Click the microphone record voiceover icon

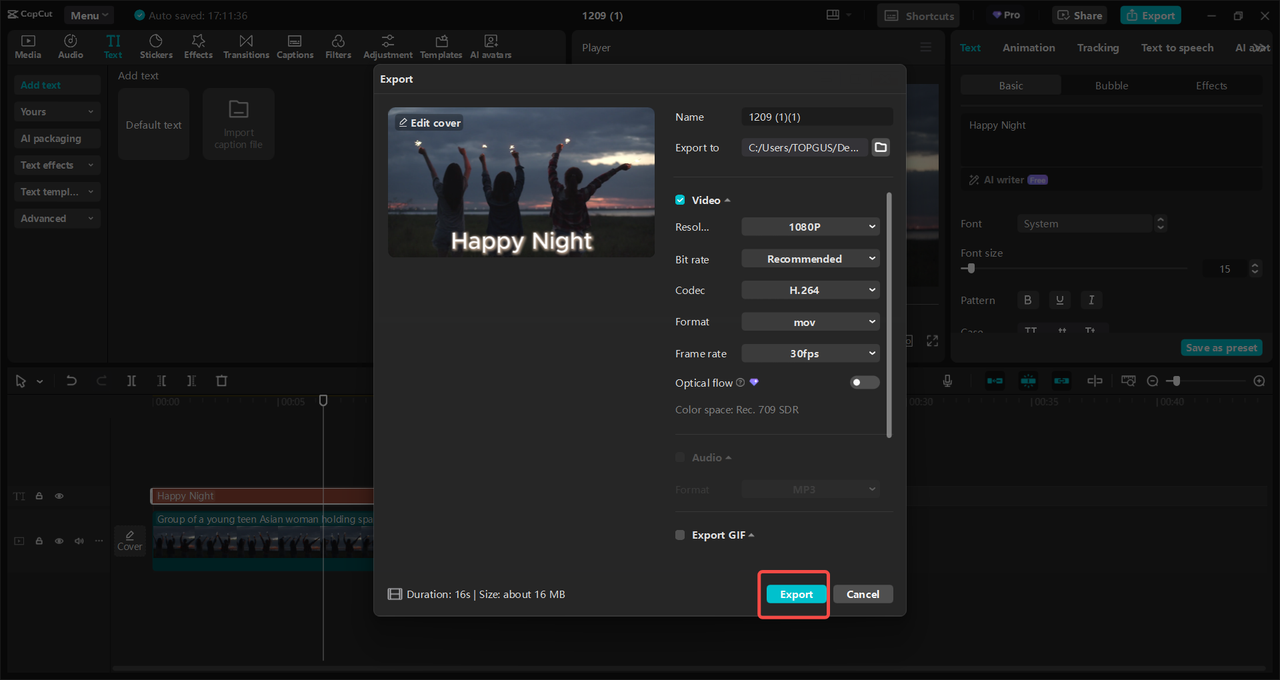[947, 381]
